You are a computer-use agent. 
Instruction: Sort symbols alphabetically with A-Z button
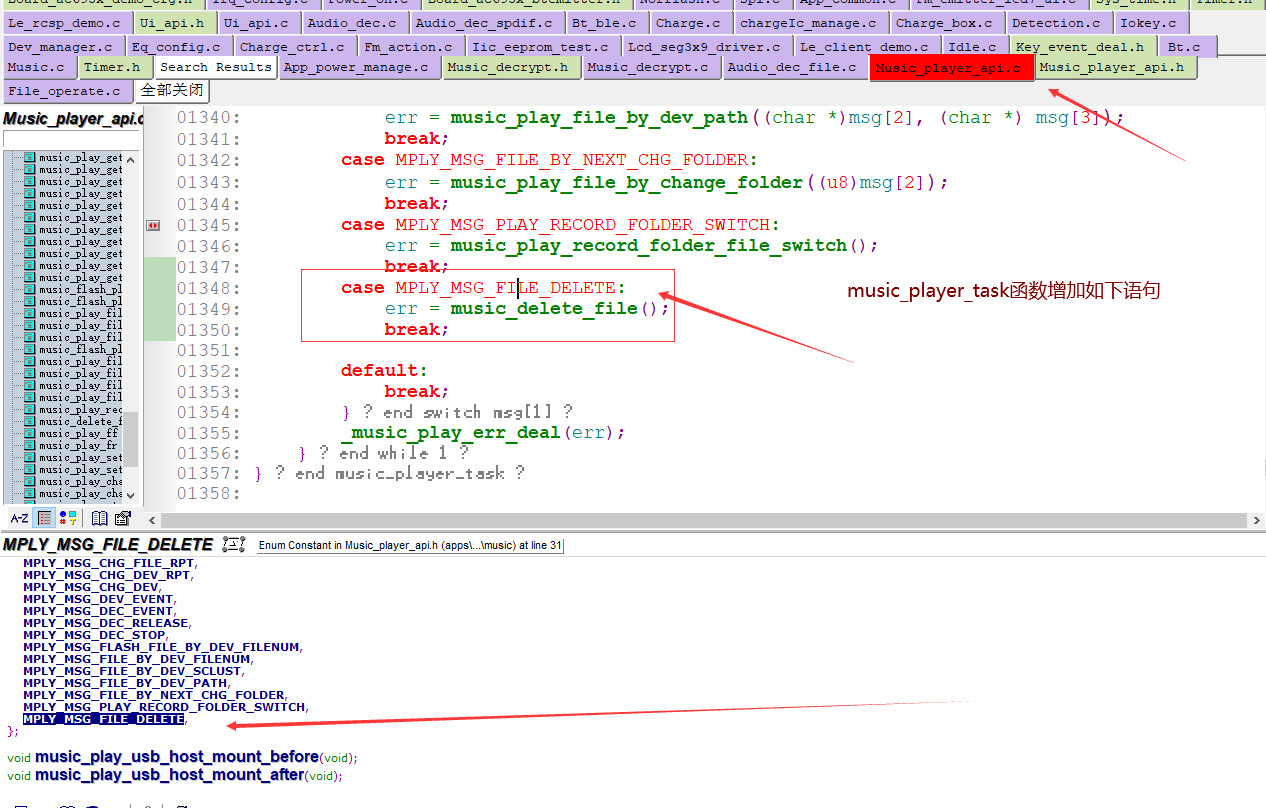[x=19, y=518]
